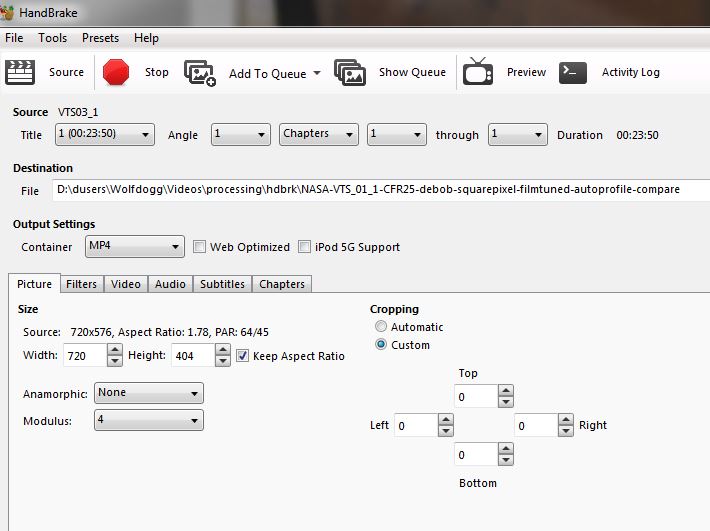Click the red Stop octagon icon
This screenshot has width=710, height=531.
(x=116, y=72)
